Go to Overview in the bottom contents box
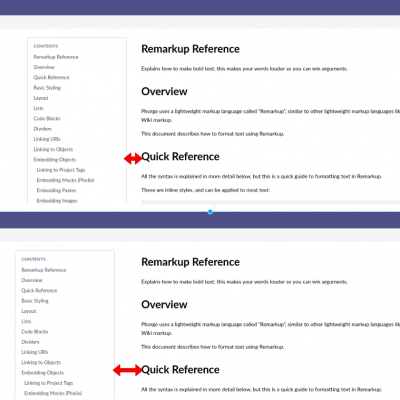The width and height of the screenshot is (400, 400). pyautogui.click(x=32, y=280)
